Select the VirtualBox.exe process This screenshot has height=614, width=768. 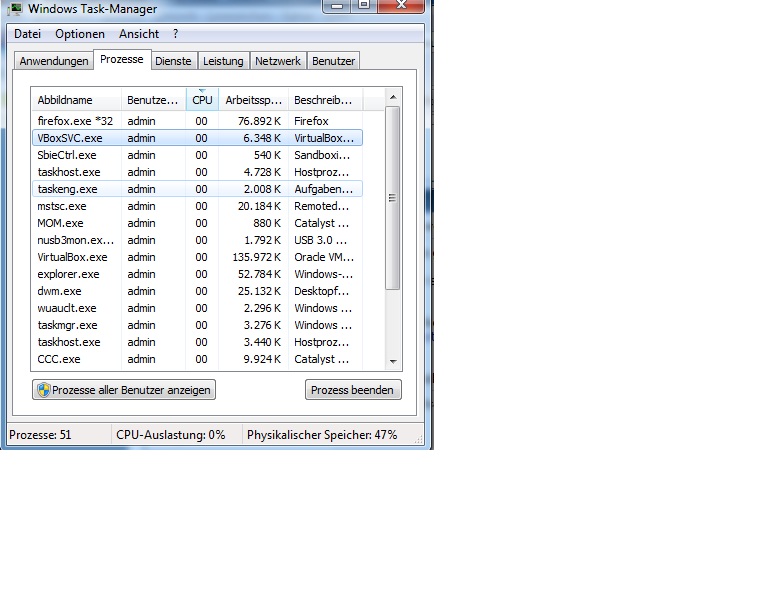tap(197, 257)
